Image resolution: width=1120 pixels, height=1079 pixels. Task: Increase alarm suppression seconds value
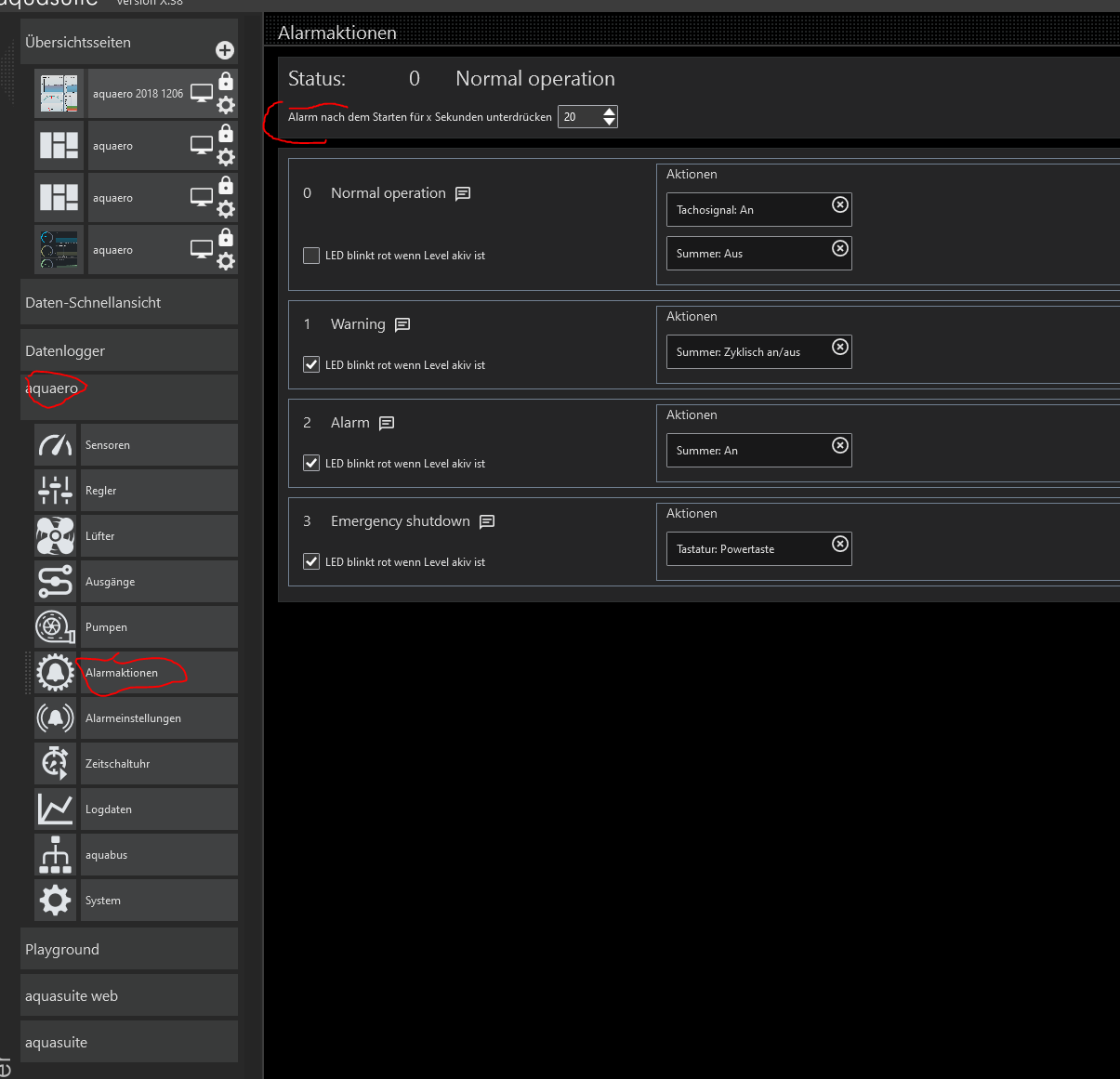point(609,112)
